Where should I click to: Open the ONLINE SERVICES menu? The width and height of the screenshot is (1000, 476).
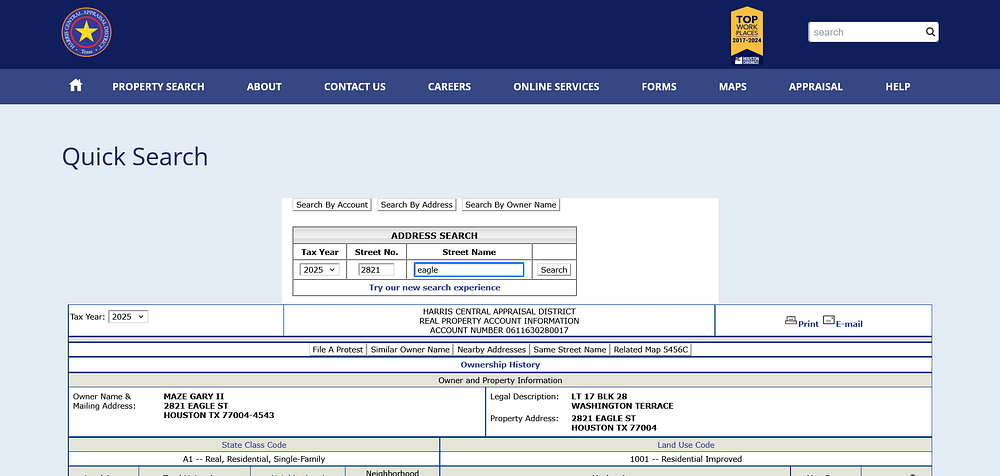(x=556, y=87)
